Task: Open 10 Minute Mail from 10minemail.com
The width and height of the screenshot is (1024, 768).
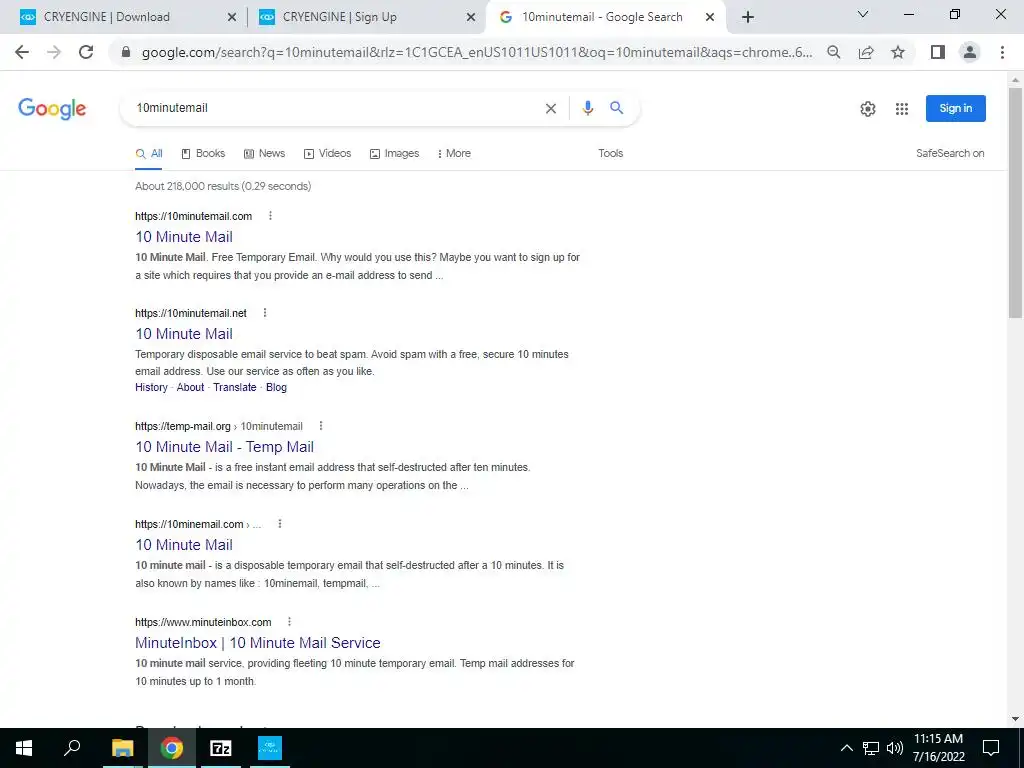Action: [184, 545]
